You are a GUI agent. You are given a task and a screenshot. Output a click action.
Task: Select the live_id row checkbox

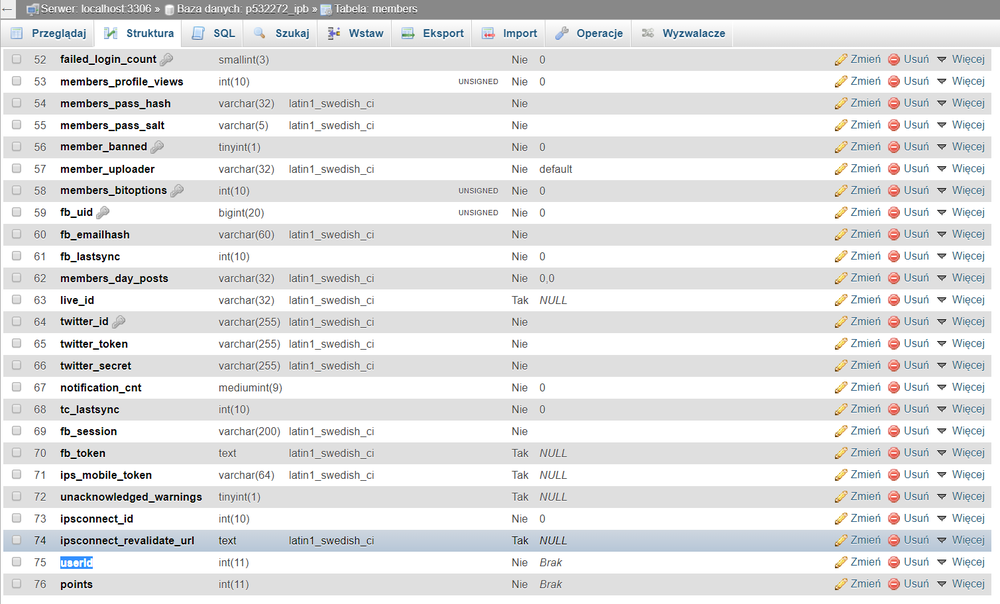point(17,300)
